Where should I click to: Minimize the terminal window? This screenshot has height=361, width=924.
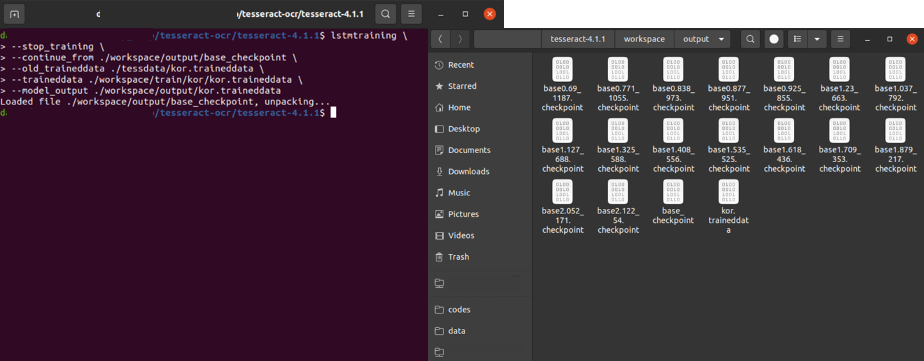coord(440,14)
